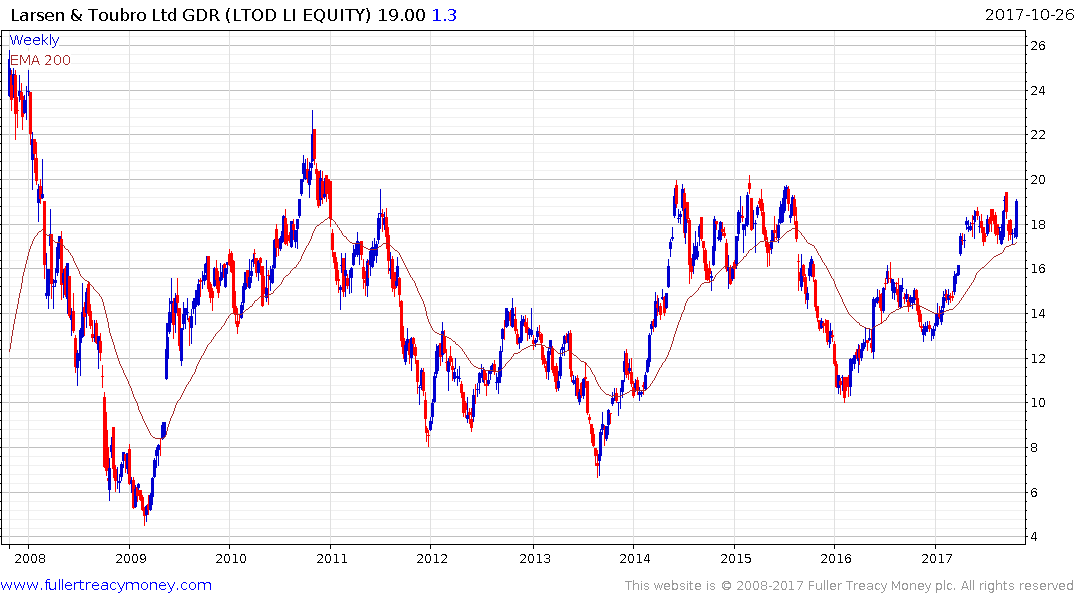Click the 14 price axis label
Screen dimensions: 1075x600
coord(1038,314)
